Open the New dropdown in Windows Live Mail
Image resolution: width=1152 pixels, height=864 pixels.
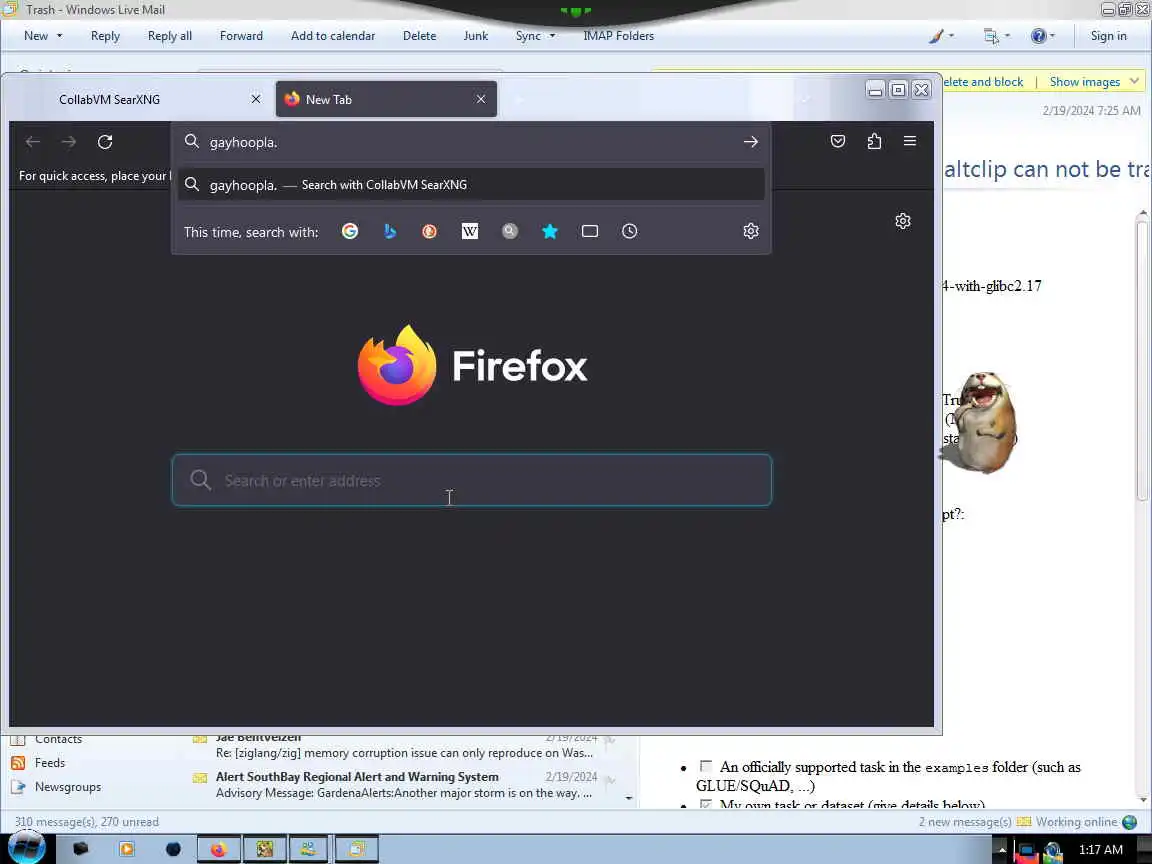[43, 35]
